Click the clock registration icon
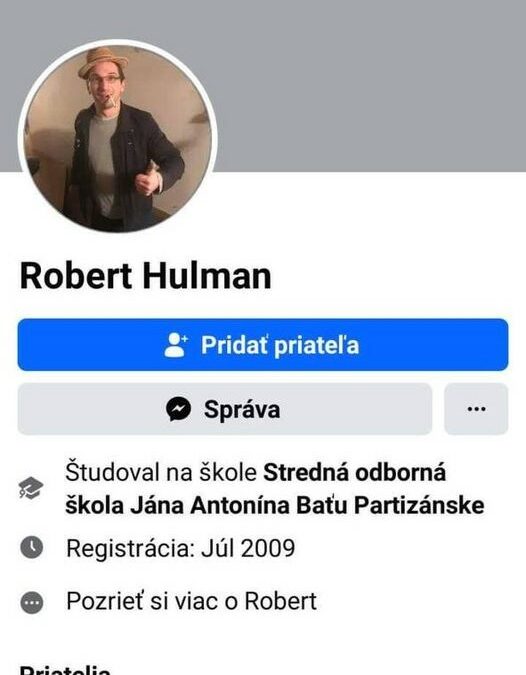The image size is (526, 675). point(31,548)
